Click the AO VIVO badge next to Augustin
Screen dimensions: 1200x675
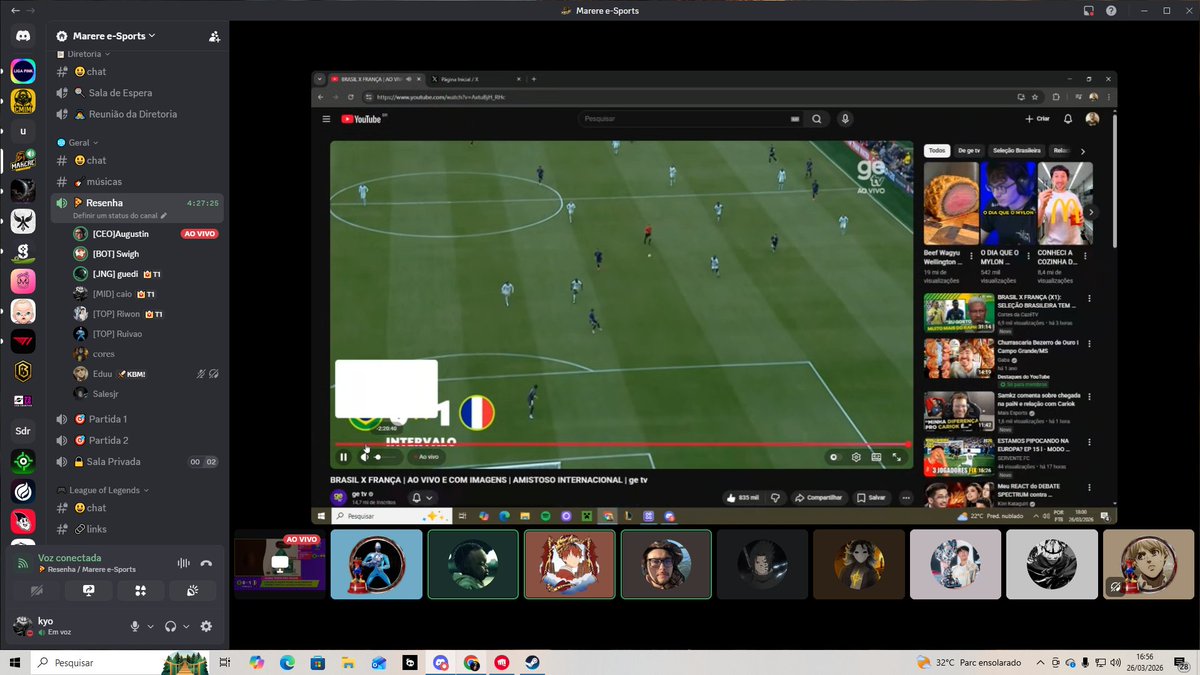click(x=200, y=233)
